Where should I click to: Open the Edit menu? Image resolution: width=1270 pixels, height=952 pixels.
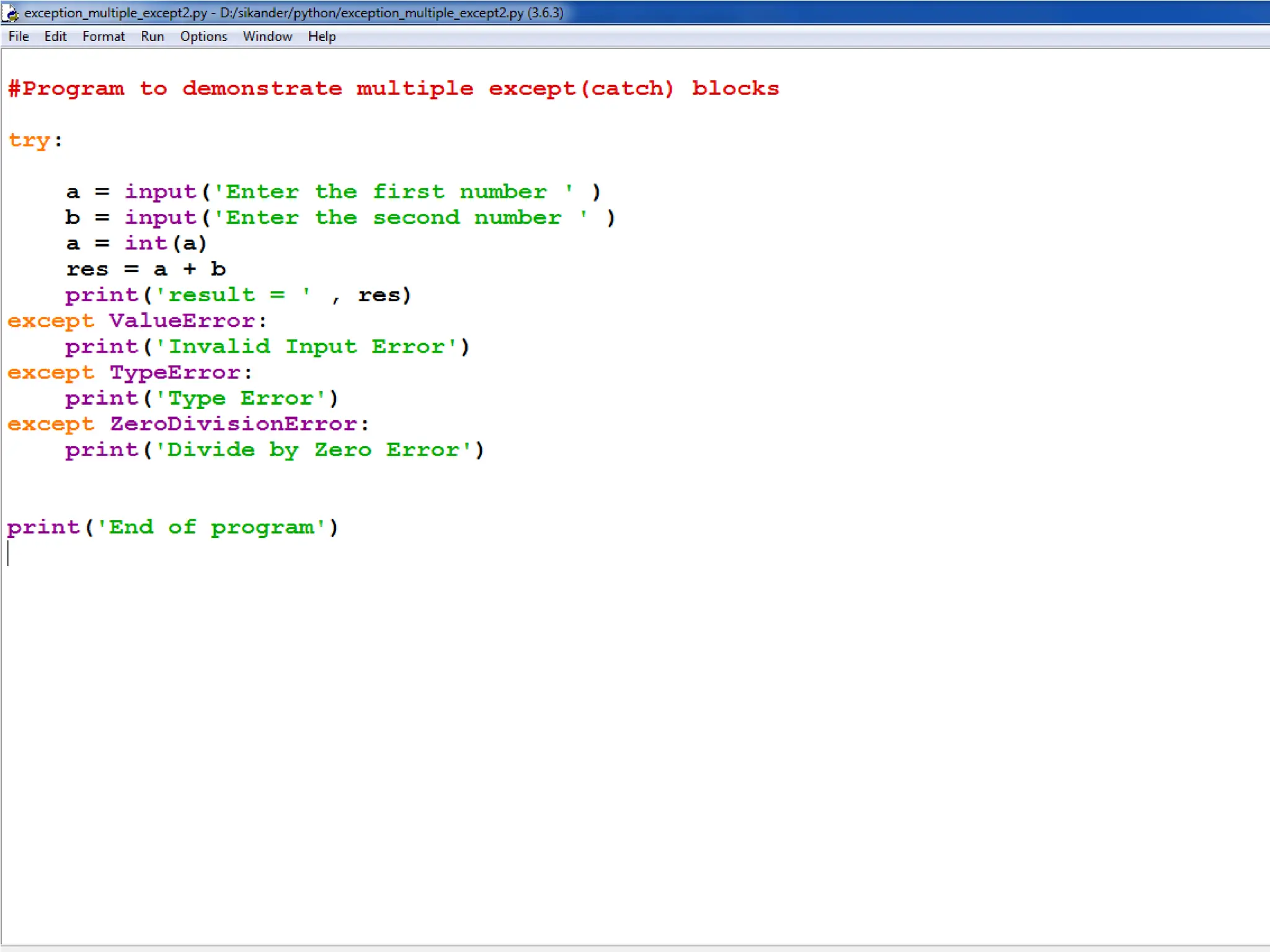pyautogui.click(x=55, y=37)
